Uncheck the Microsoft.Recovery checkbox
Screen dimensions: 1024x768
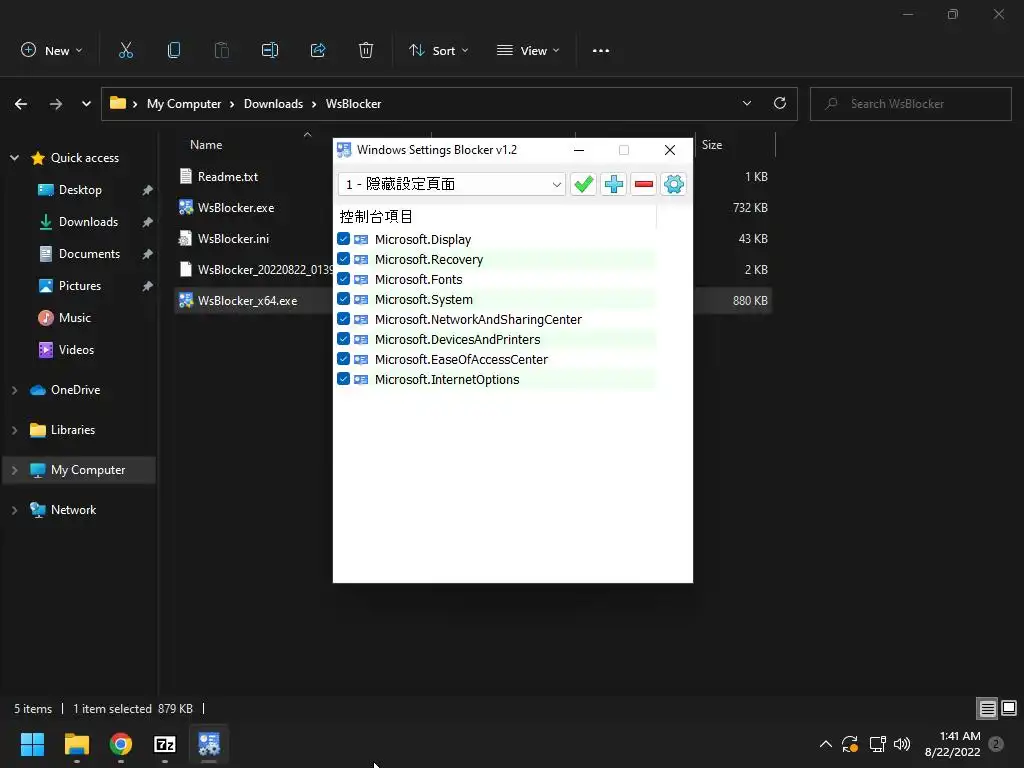344,259
